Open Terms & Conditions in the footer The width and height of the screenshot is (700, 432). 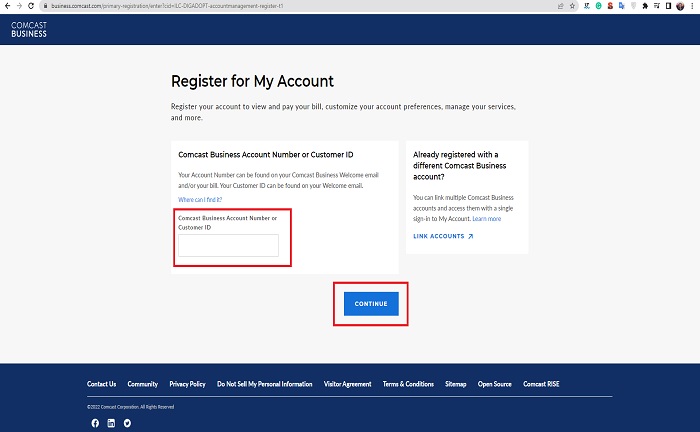408,384
